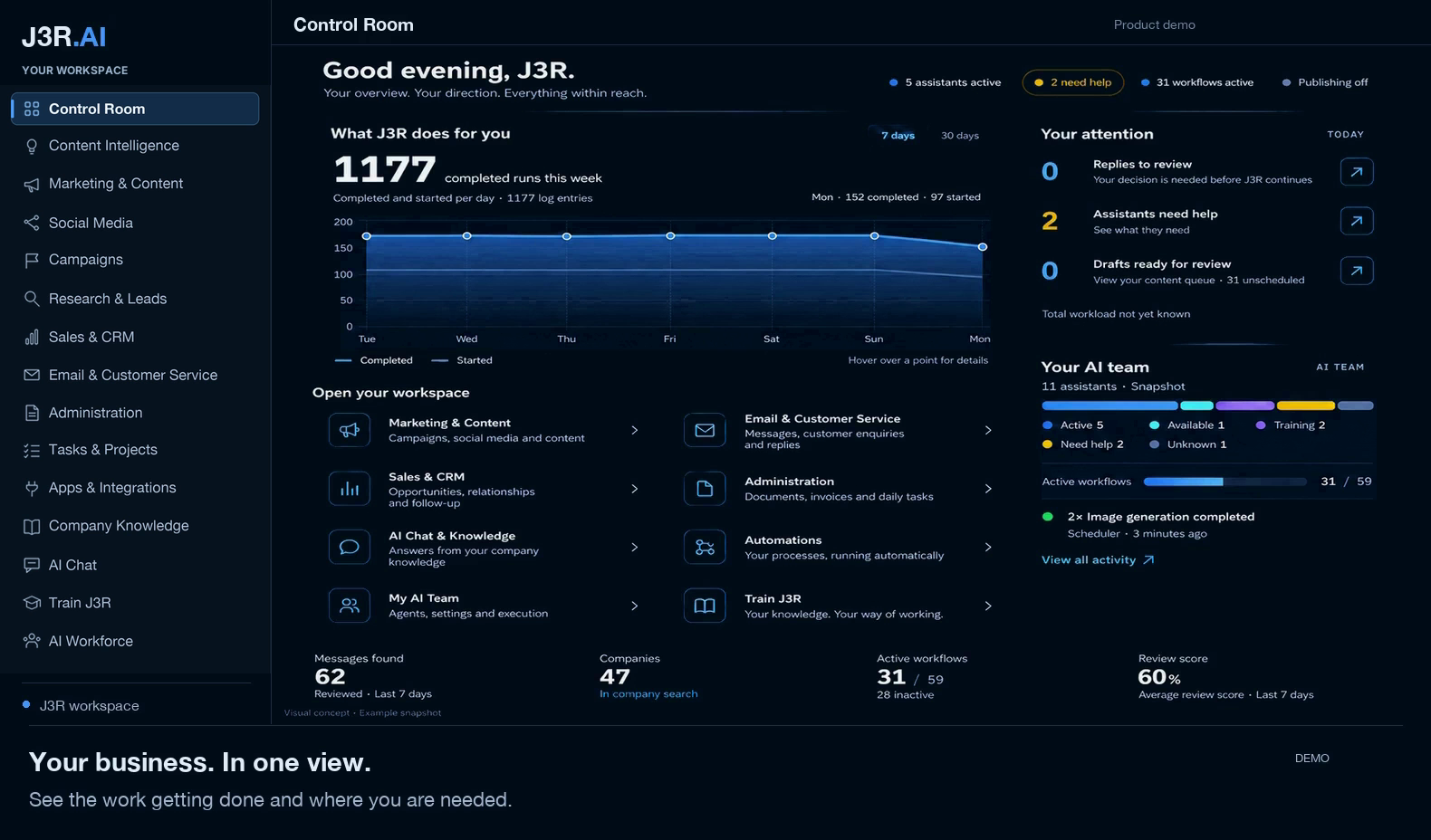
Task: Click the Company Knowledge book sidebar icon
Action: (32, 526)
